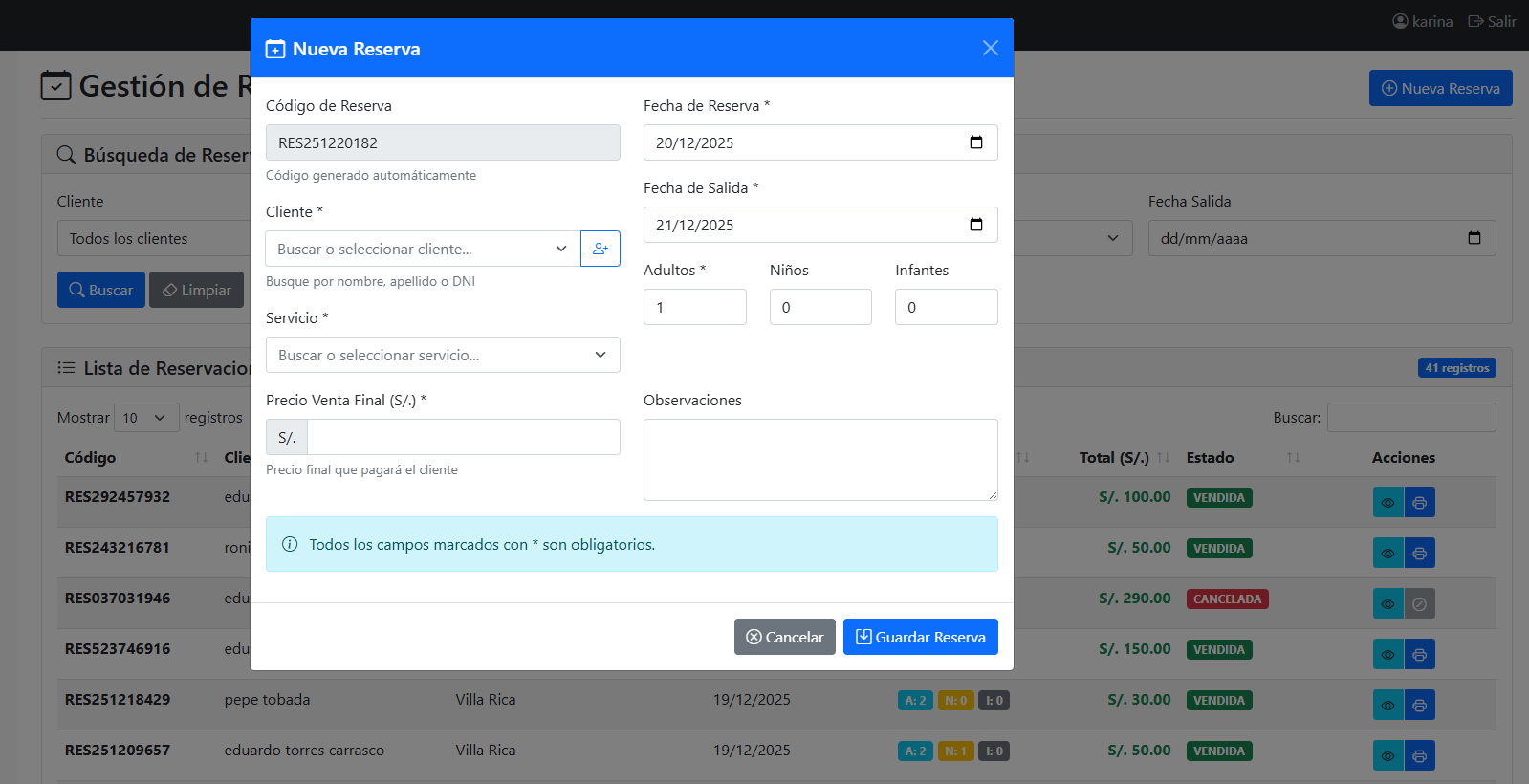View details eye icon for RES243216781
Viewport: 1529px width, 784px height.
click(1387, 553)
